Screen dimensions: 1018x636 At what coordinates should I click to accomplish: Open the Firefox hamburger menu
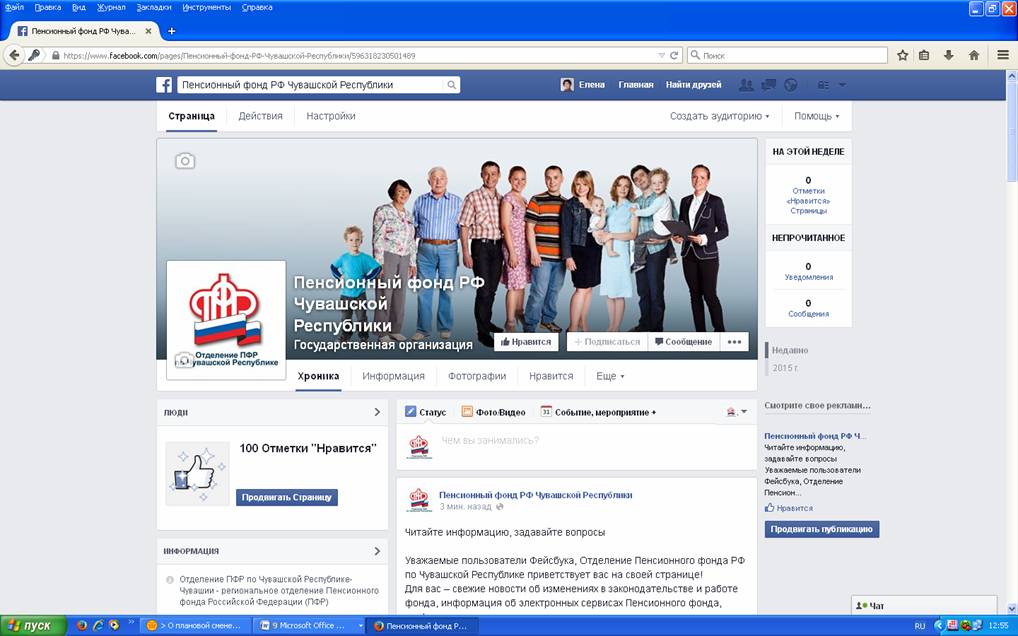[x=1003, y=55]
